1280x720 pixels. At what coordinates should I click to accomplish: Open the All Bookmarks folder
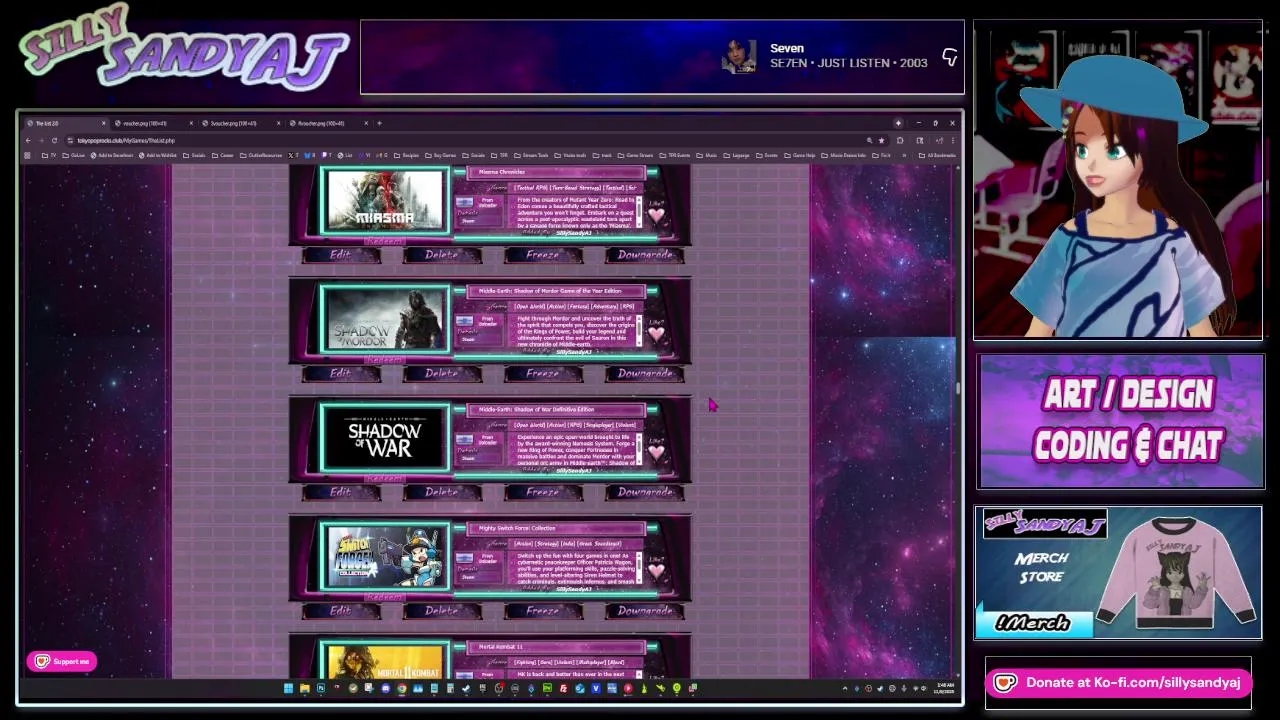tap(937, 155)
